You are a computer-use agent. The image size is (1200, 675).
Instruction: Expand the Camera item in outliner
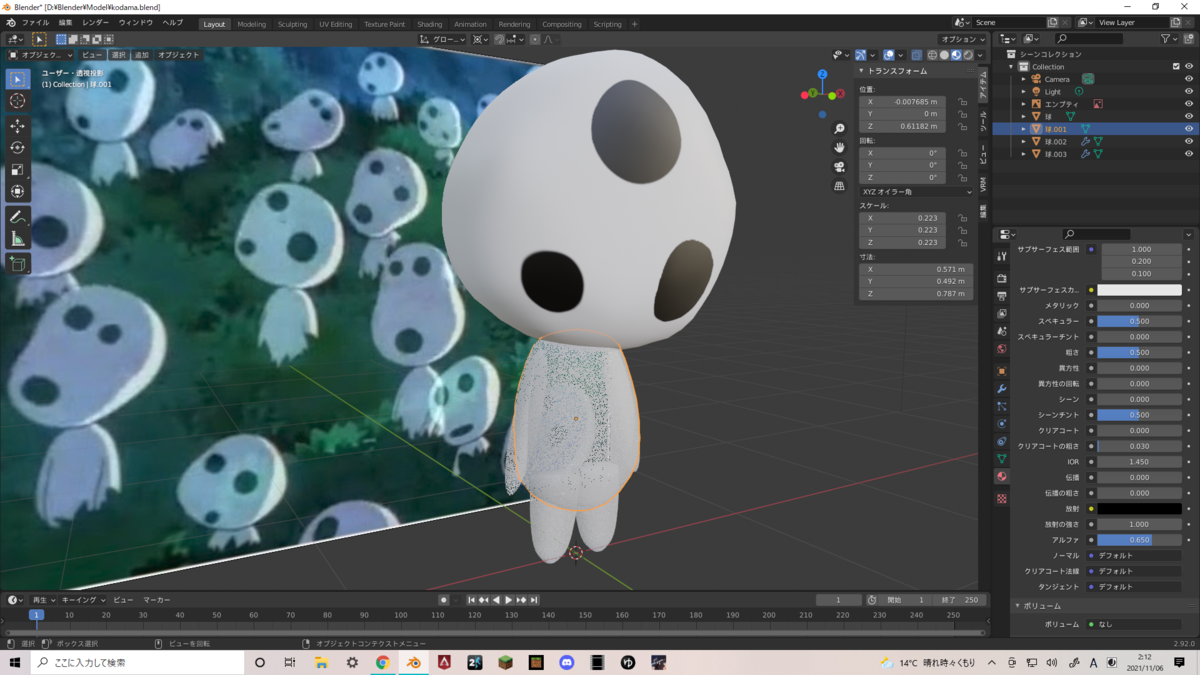coord(1024,79)
